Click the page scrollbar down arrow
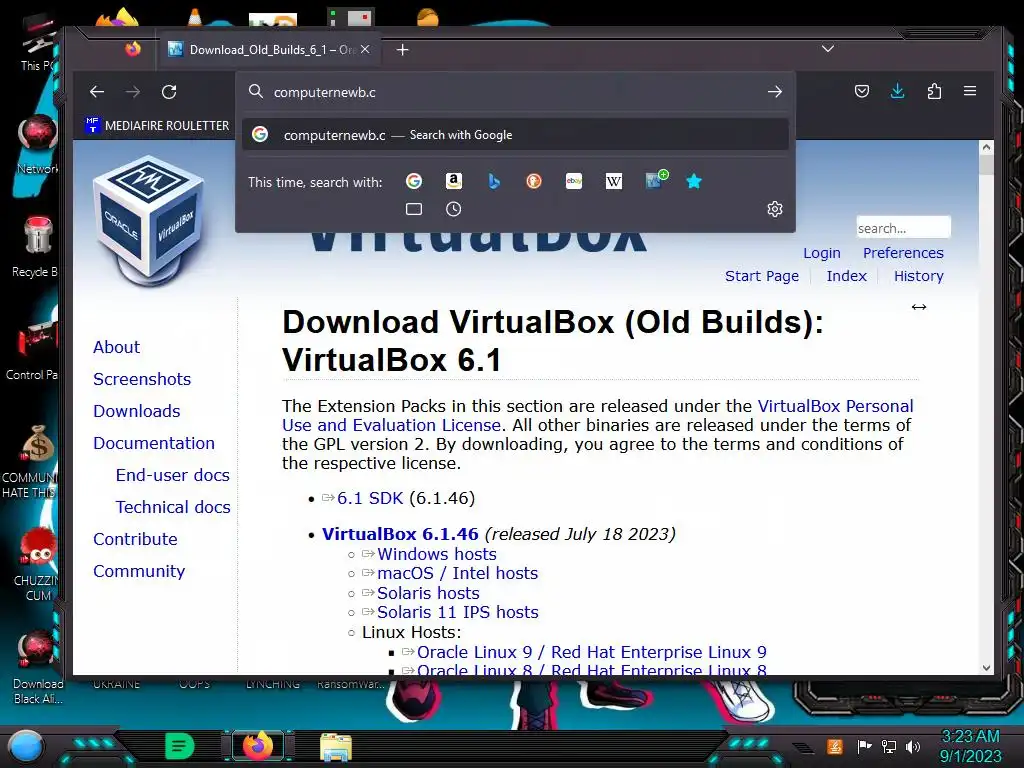 pos(986,667)
